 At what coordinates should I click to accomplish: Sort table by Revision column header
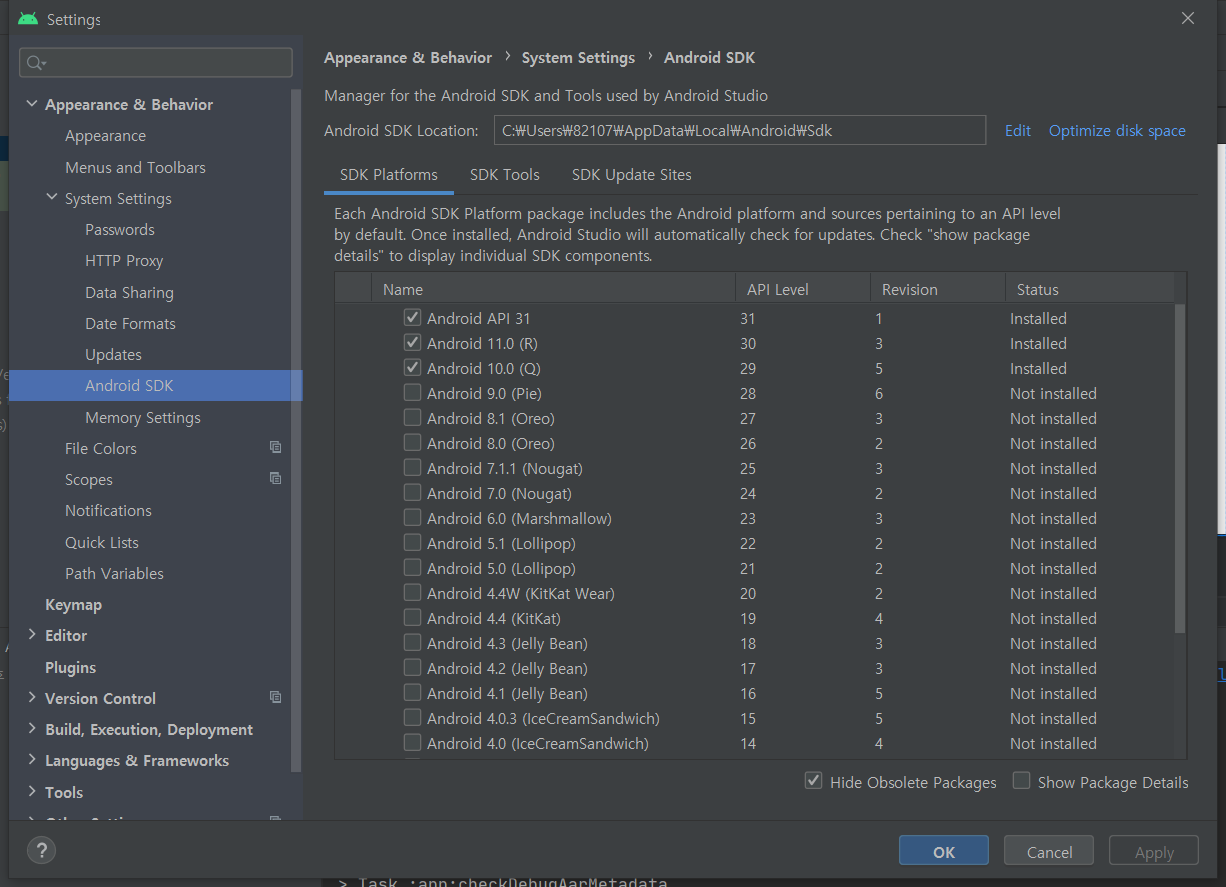point(937,289)
